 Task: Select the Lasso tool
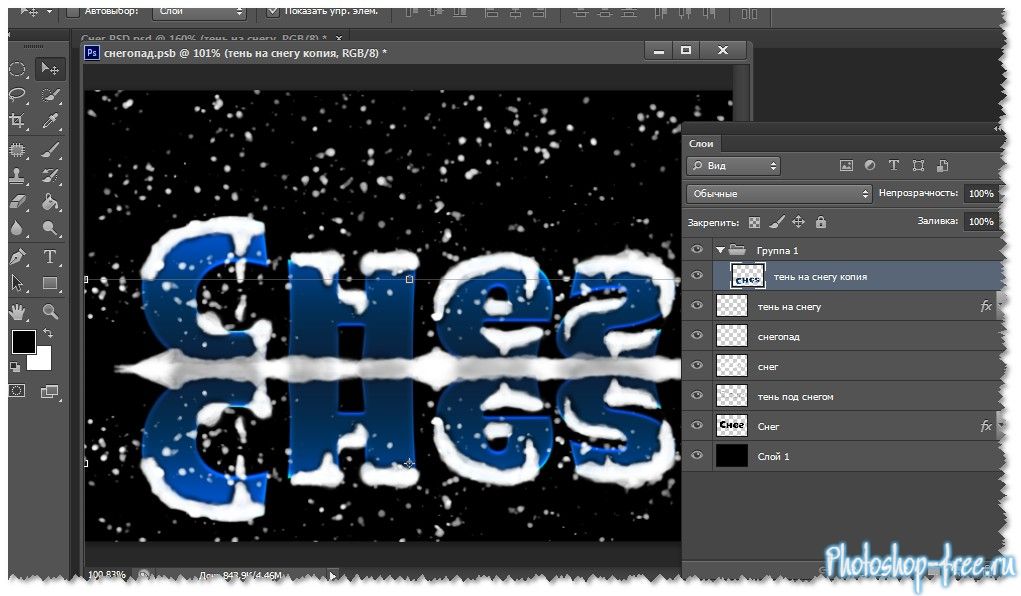[x=18, y=95]
